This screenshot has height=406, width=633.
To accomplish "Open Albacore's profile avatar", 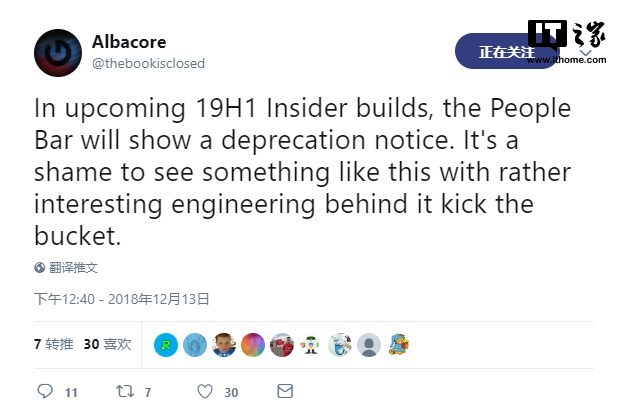I will [58, 53].
